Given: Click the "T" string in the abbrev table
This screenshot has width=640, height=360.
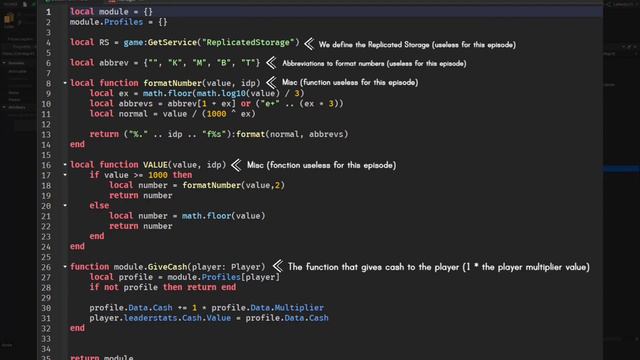Looking at the screenshot, I should [248, 63].
